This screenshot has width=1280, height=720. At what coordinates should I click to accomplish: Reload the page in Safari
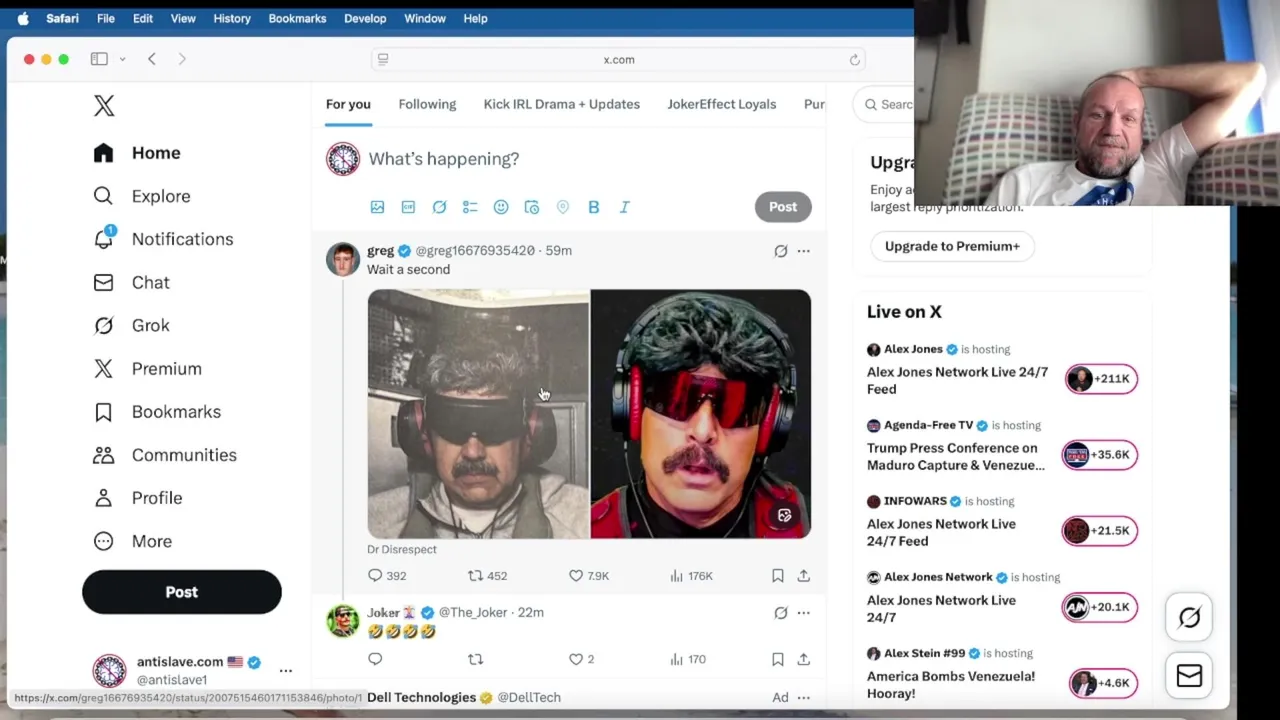click(855, 59)
